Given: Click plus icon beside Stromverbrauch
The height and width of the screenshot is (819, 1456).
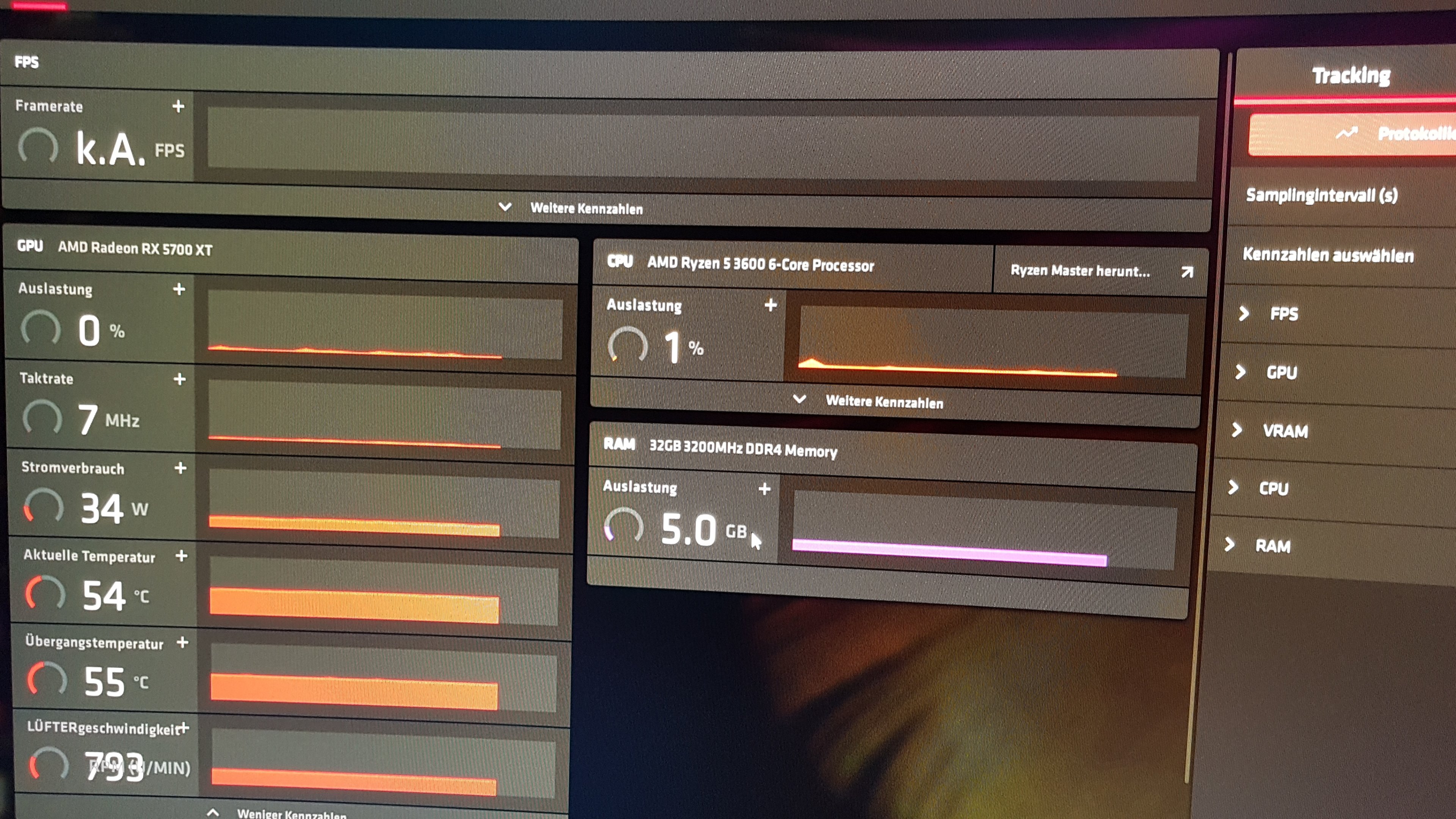Looking at the screenshot, I should pos(180,468).
